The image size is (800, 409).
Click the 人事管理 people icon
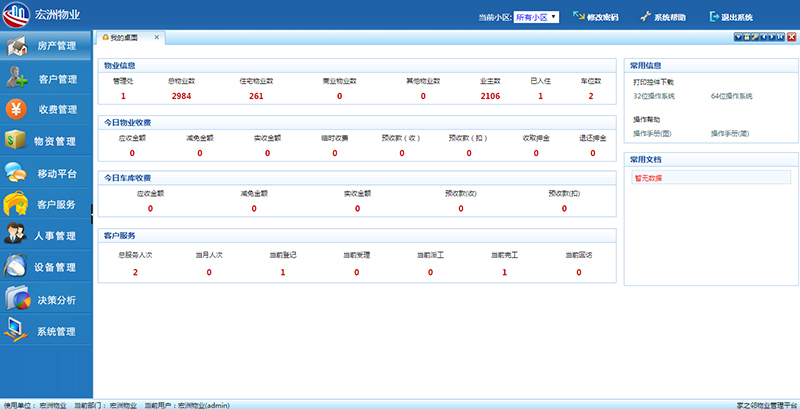click(15, 236)
